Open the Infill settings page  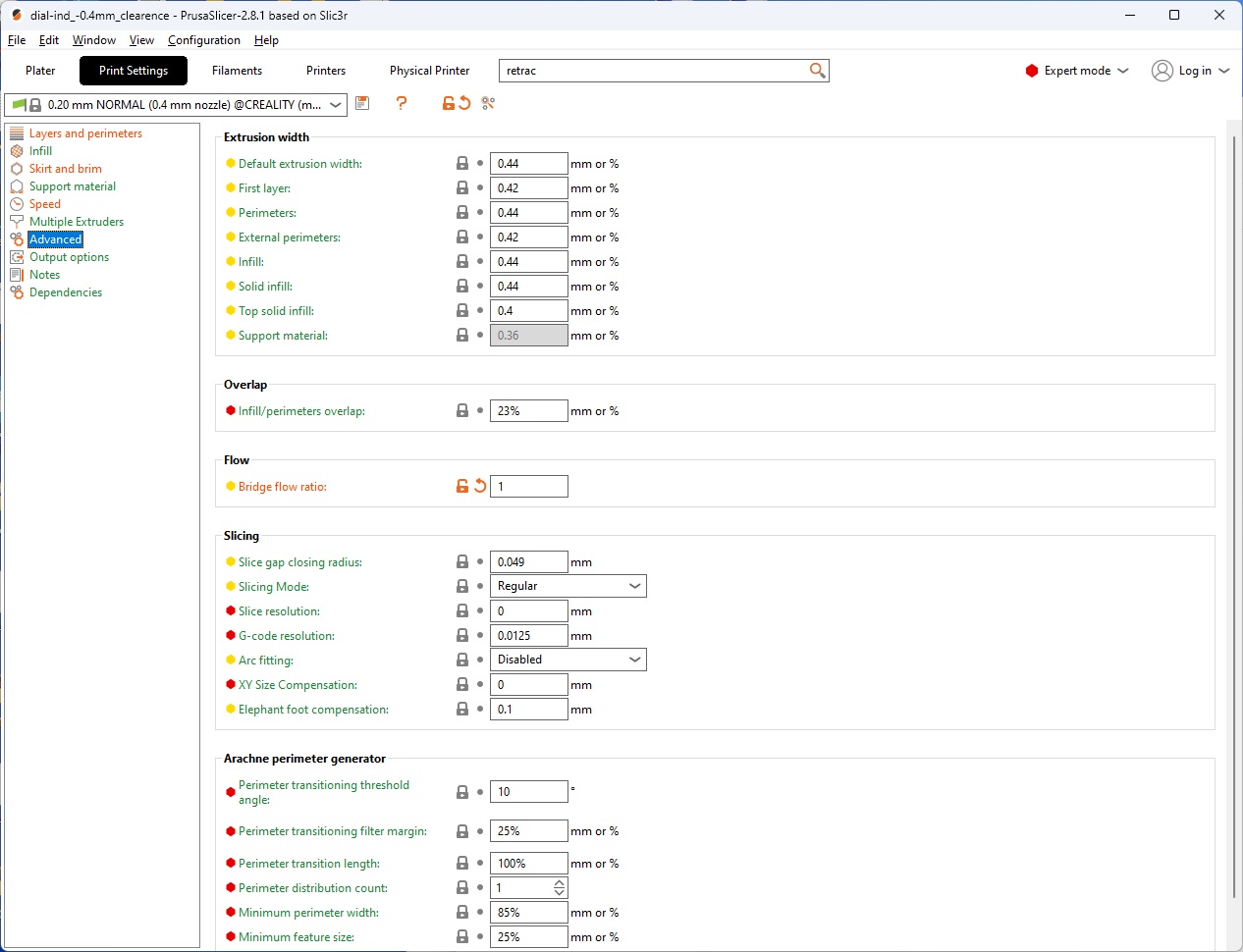click(40, 151)
